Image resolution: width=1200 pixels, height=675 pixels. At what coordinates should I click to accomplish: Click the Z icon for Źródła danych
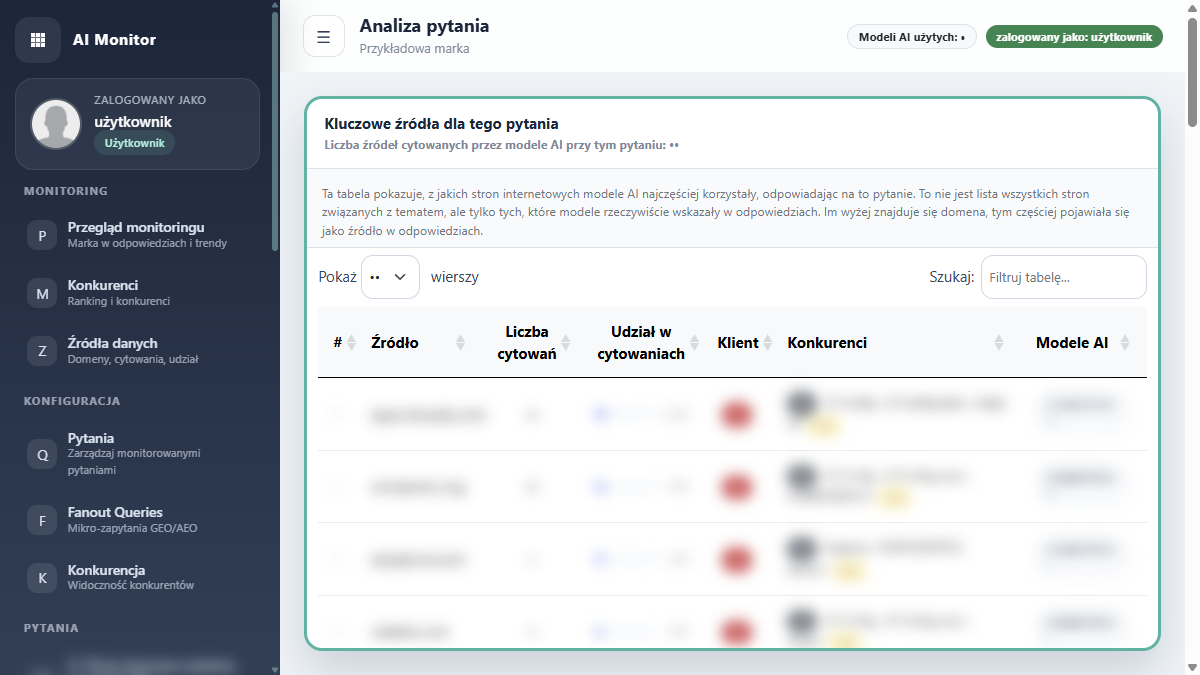[x=42, y=351]
